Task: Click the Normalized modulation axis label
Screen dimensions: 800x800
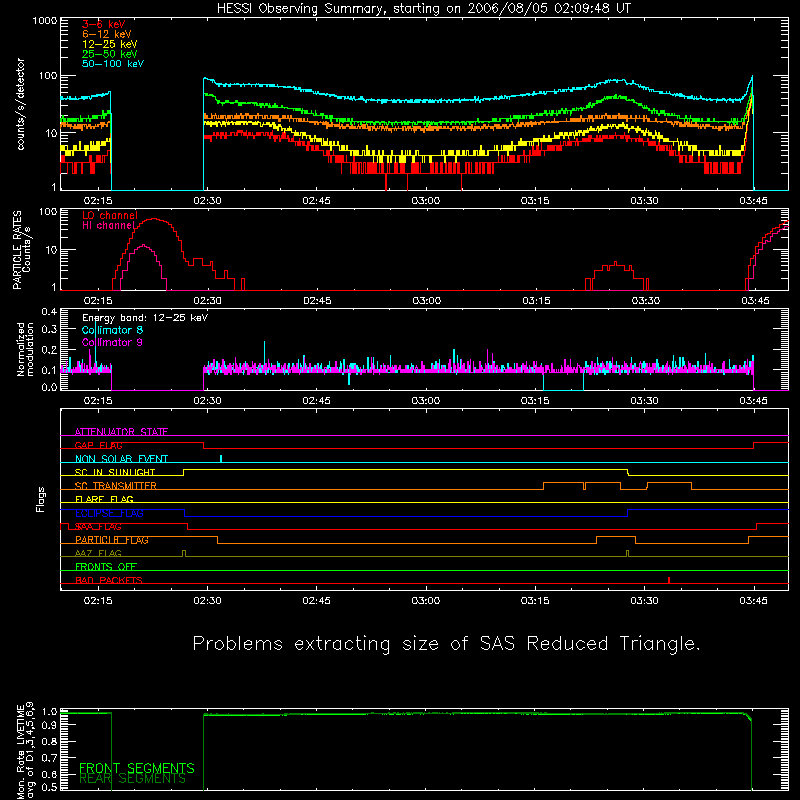Action: click(24, 349)
